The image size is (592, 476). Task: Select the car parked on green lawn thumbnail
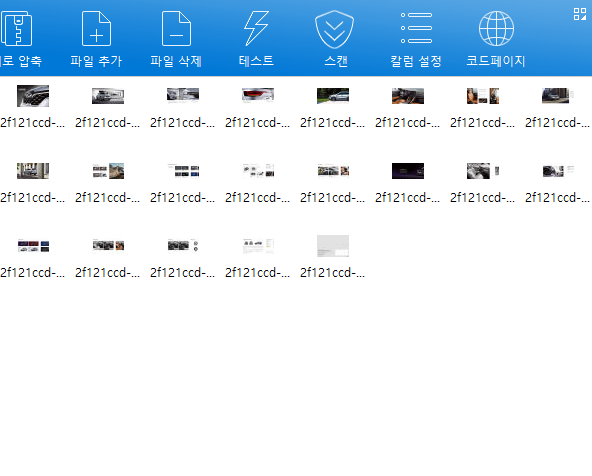pos(333,96)
